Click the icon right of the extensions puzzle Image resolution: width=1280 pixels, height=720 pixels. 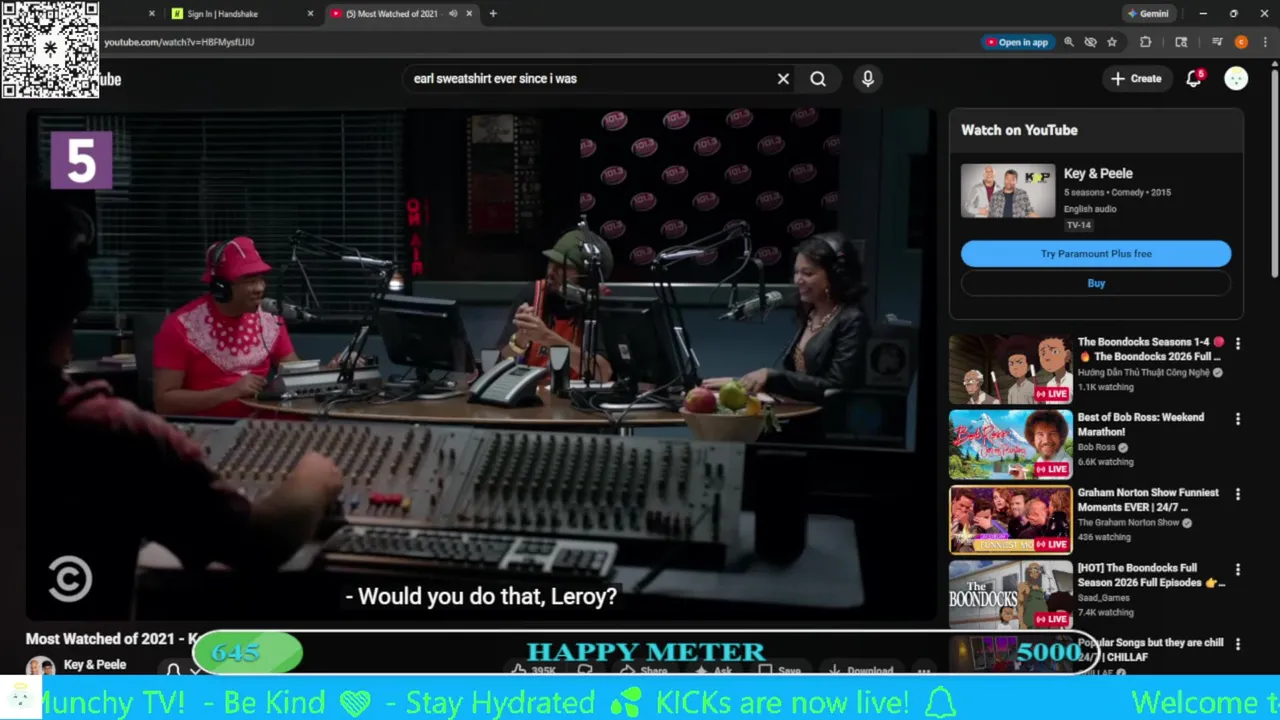(x=1181, y=42)
